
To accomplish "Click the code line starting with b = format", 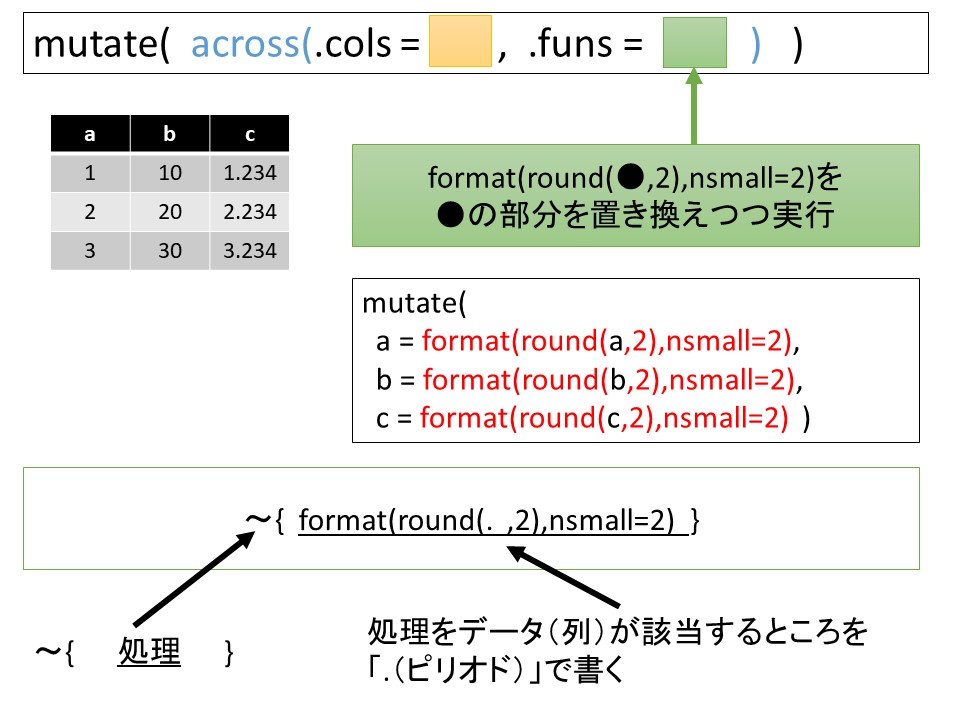I will 590,380.
